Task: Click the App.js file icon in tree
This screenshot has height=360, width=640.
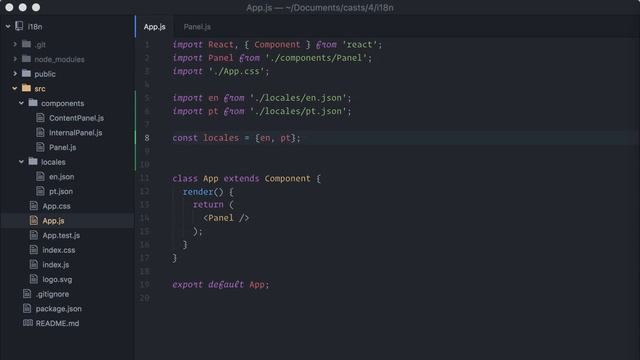Action: (34, 220)
